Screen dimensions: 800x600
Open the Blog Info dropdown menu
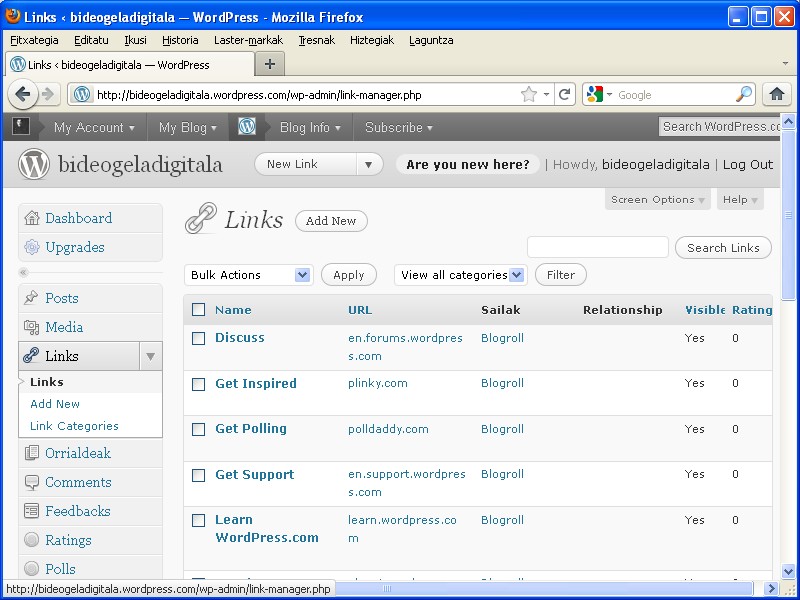click(x=310, y=127)
